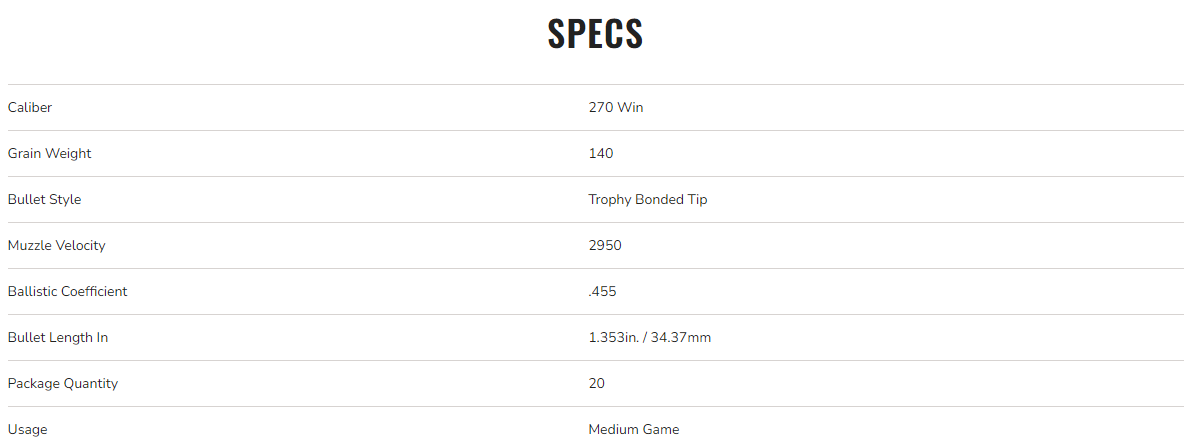Screen dimensions: 1197x447
Task: Select the 270 Win caliber value
Action: coord(615,107)
